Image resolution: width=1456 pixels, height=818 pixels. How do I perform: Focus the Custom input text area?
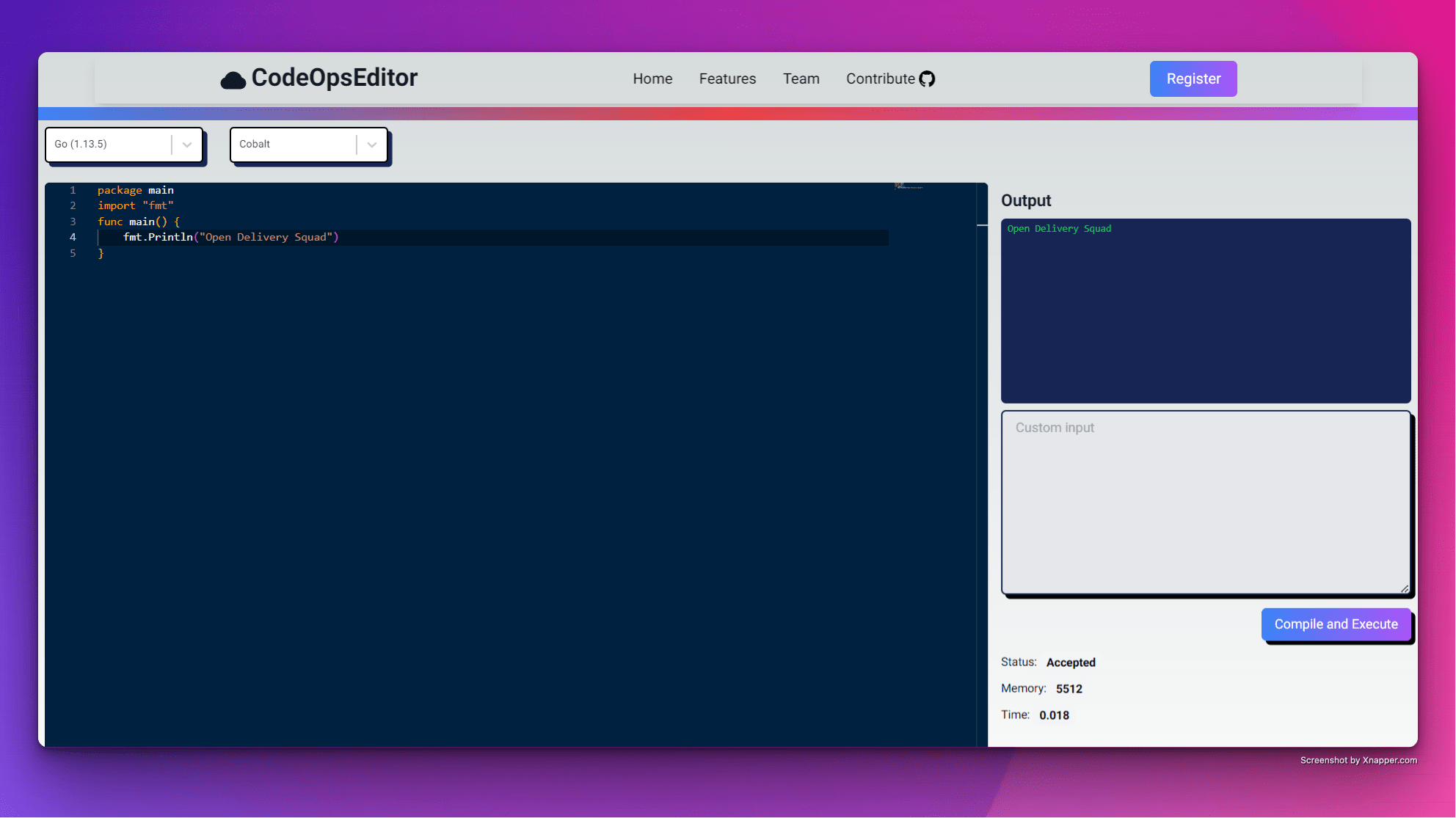1205,503
